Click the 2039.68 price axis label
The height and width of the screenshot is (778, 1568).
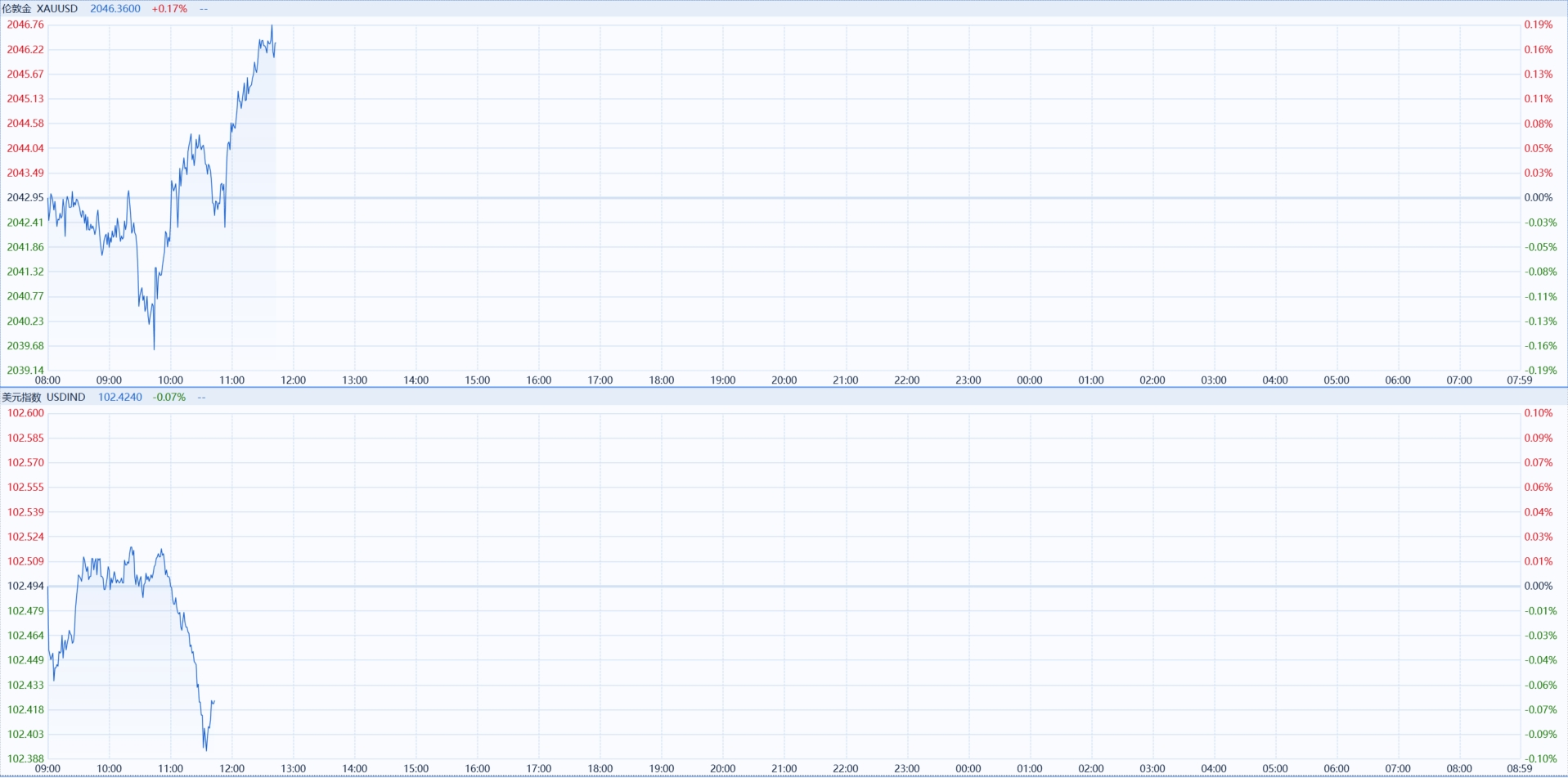pyautogui.click(x=25, y=346)
